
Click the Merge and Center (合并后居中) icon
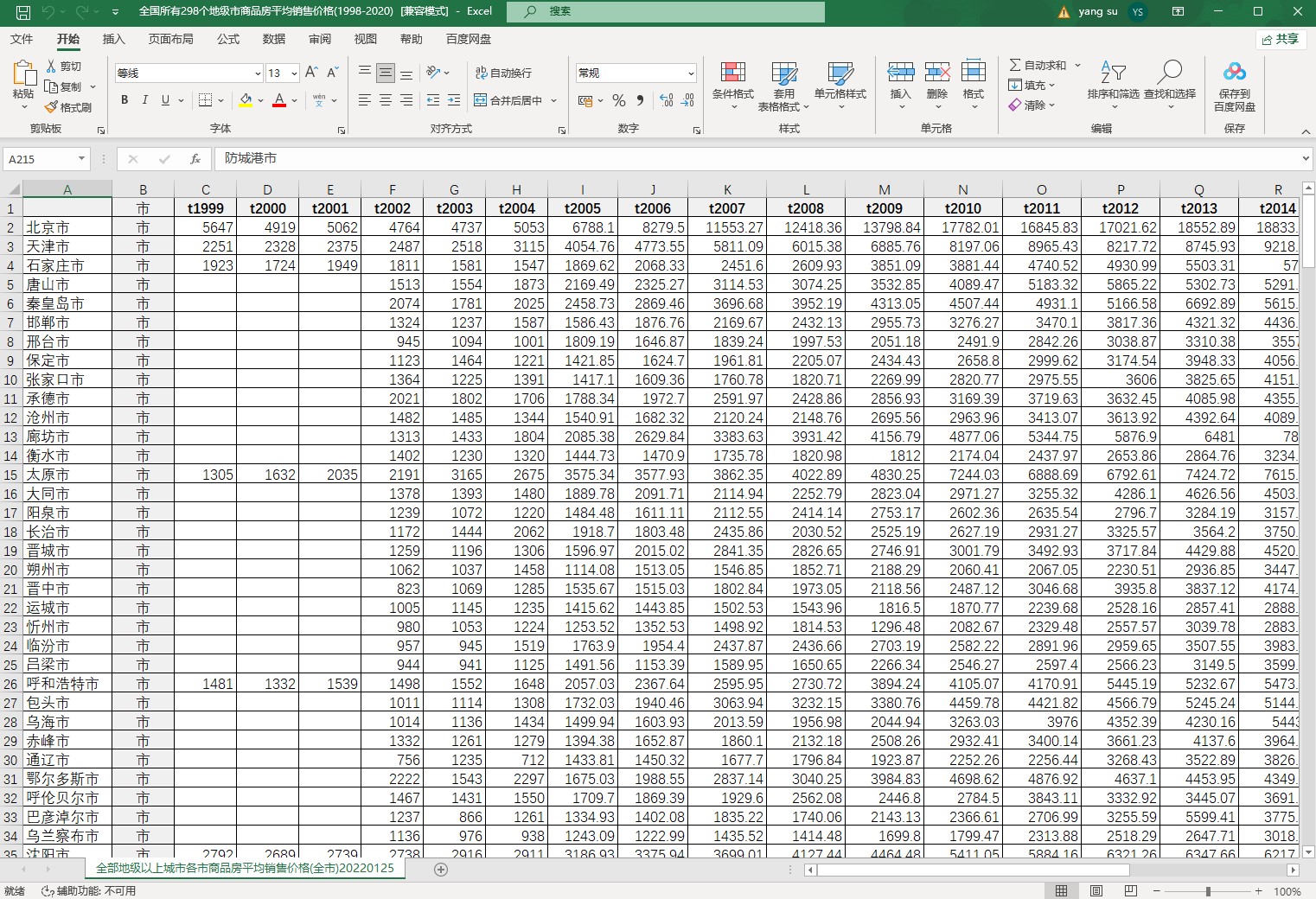click(x=481, y=100)
